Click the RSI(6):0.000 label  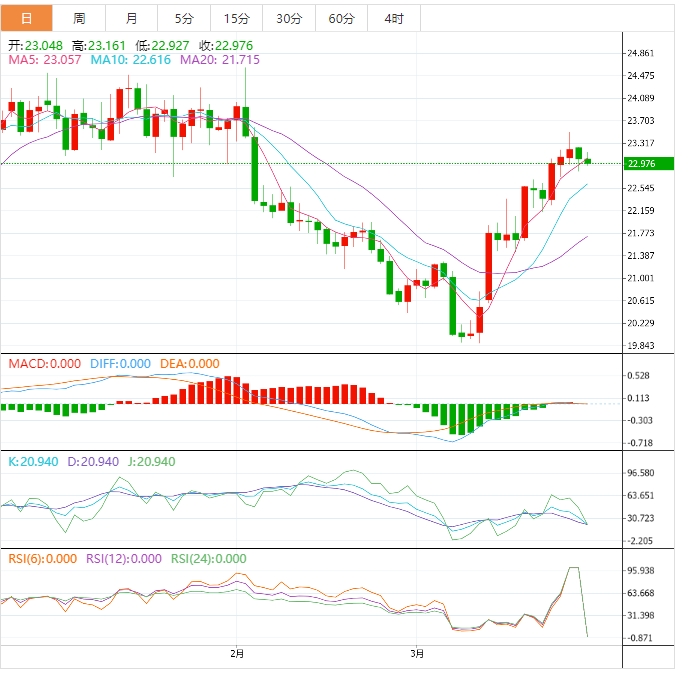click(x=43, y=559)
